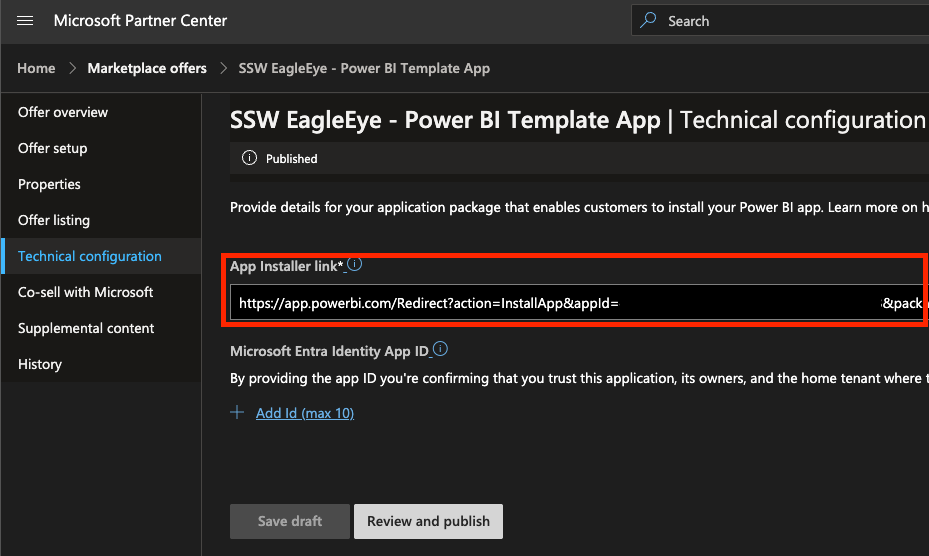
Task: Click info icon beside App Installer link
Action: (x=354, y=264)
